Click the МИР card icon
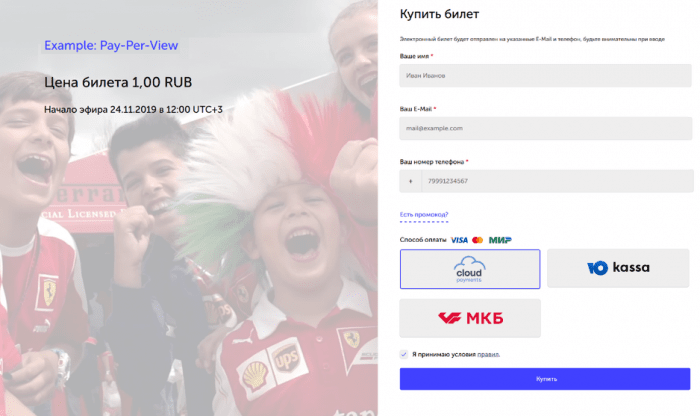The height and width of the screenshot is (416, 700). pyautogui.click(x=500, y=240)
